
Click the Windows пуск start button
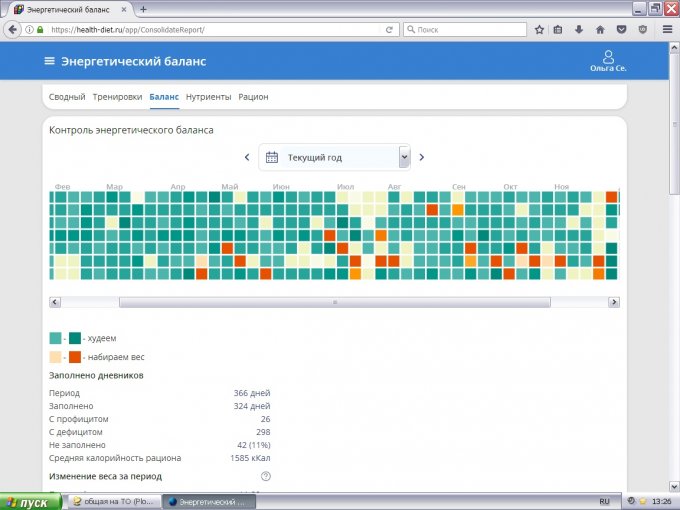(x=27, y=502)
